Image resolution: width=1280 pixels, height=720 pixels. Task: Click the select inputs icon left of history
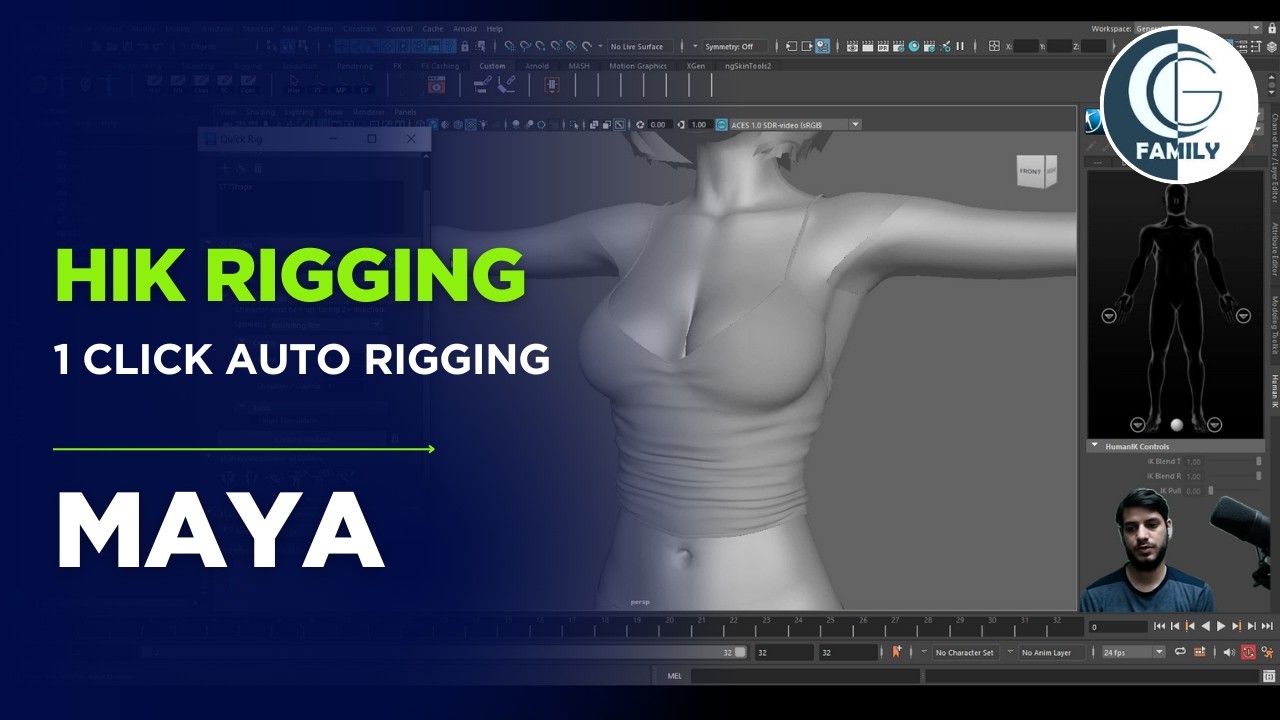coord(791,46)
